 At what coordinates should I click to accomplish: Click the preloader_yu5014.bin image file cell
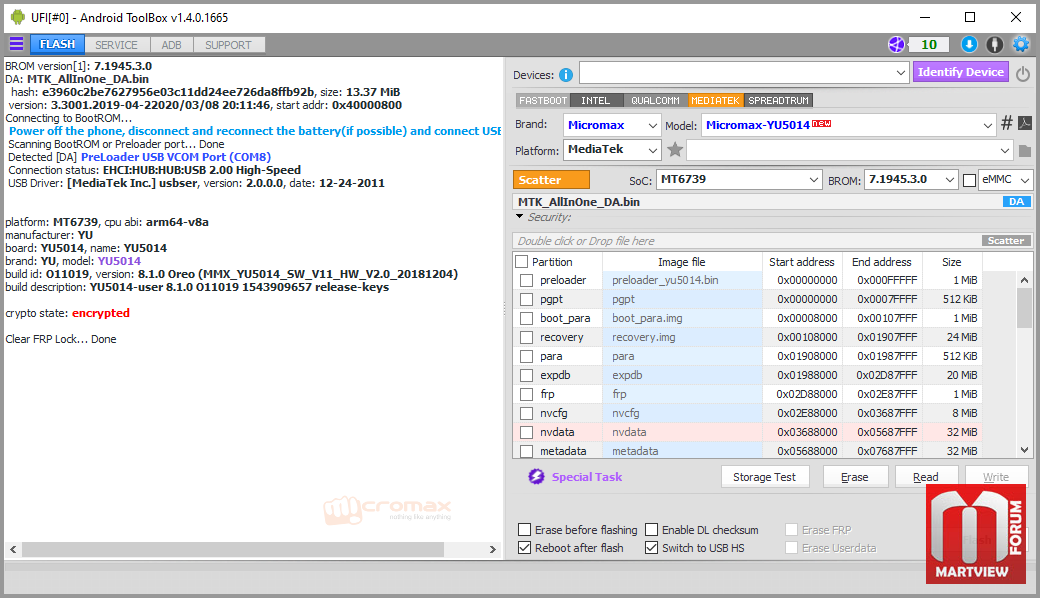[682, 280]
